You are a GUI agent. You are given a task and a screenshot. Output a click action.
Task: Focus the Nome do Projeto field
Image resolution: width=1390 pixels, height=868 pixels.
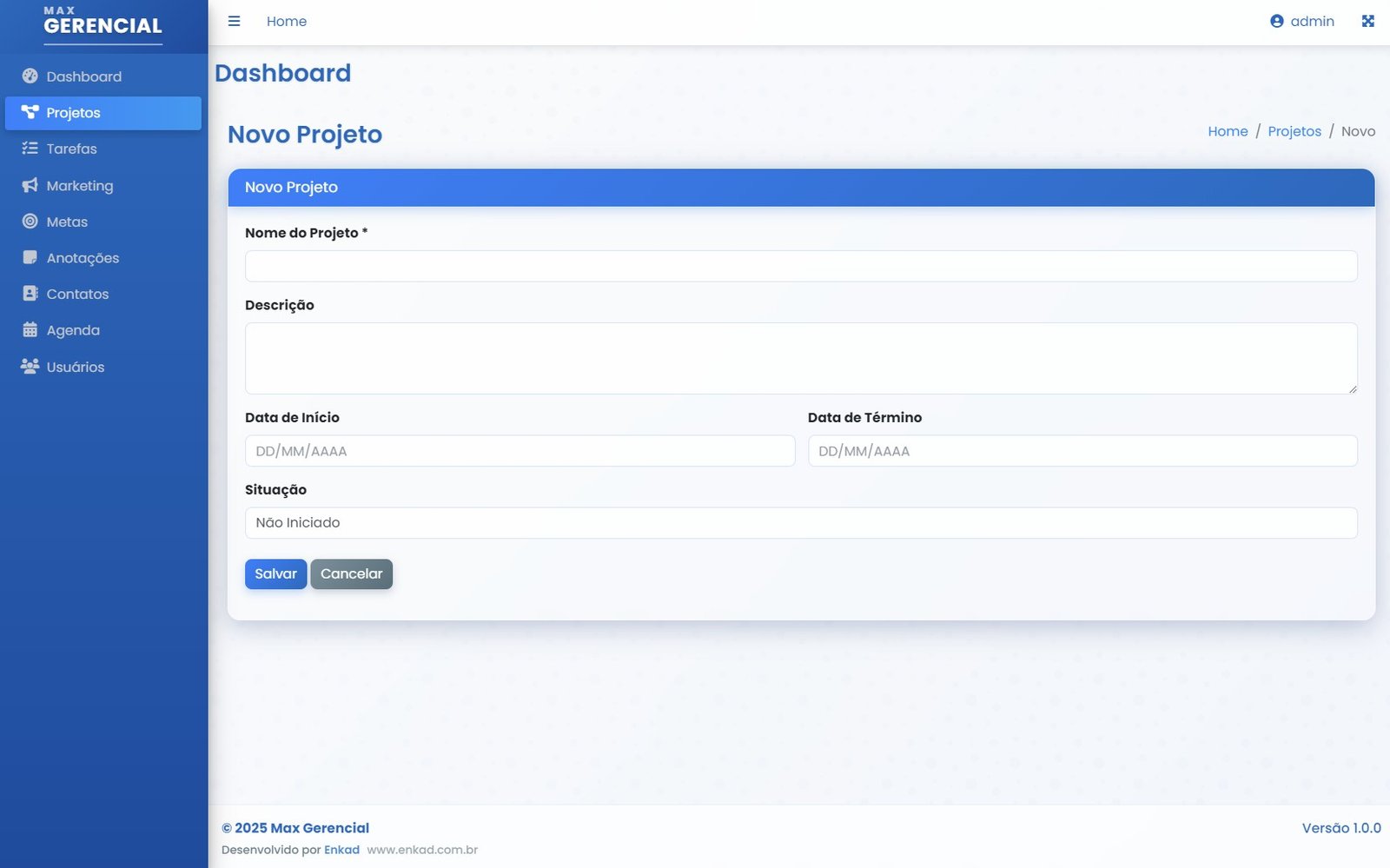click(800, 266)
